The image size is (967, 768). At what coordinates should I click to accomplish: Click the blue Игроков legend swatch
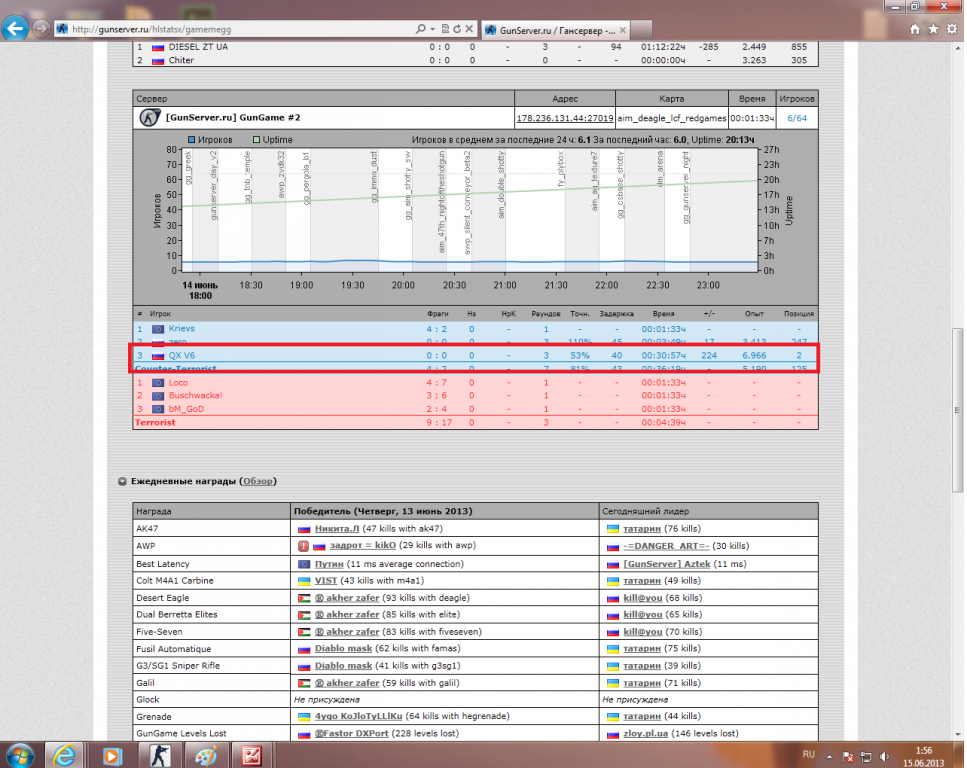193,140
